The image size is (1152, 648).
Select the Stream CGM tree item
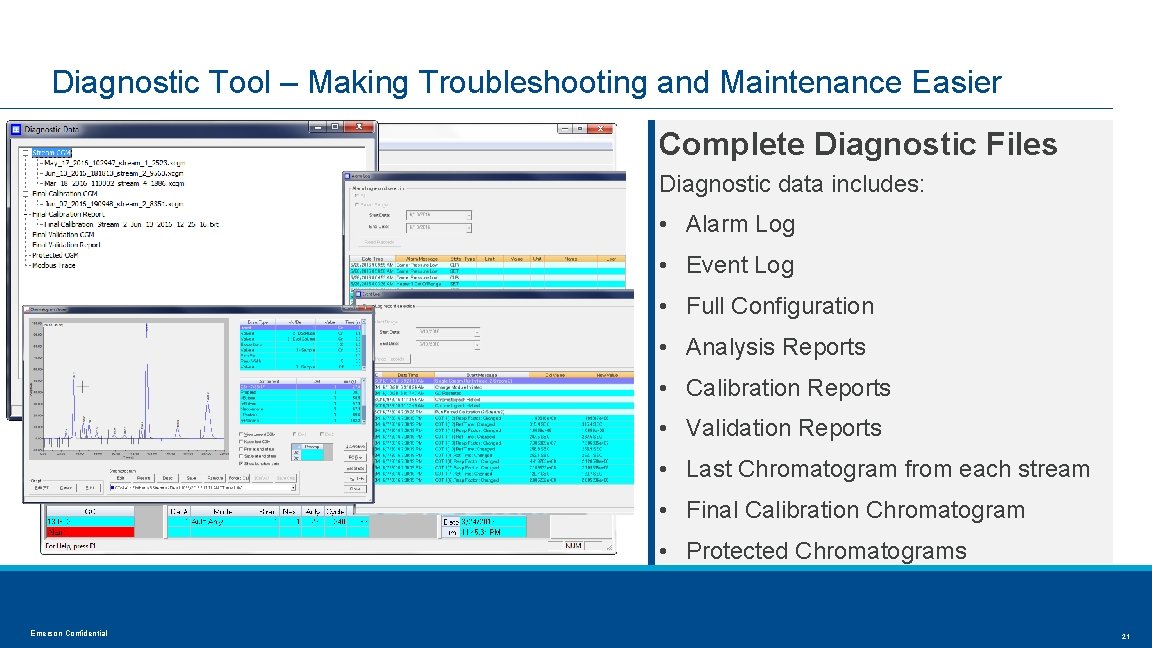click(51, 153)
